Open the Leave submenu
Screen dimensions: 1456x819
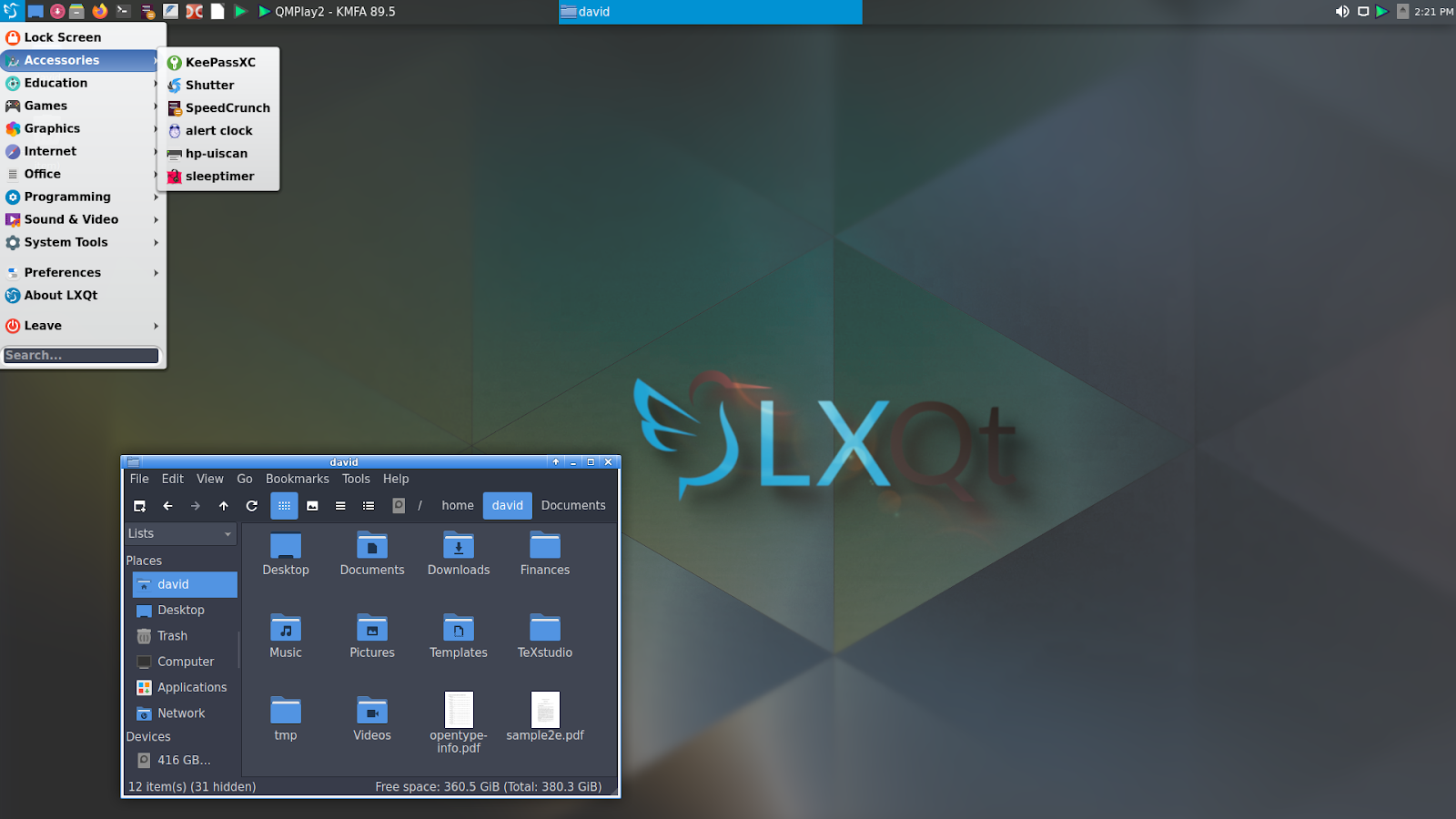click(82, 326)
